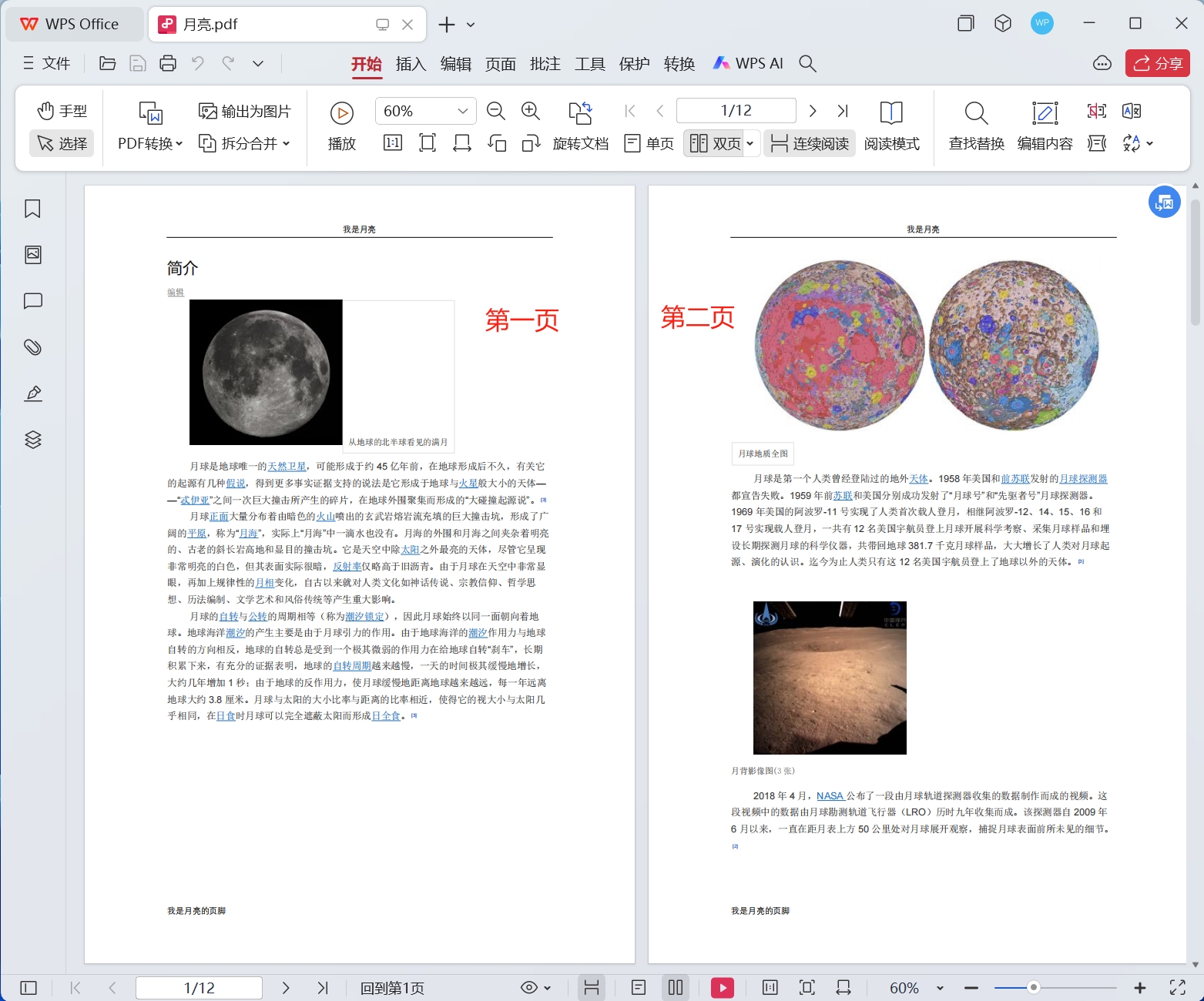The width and height of the screenshot is (1204, 1001).
Task: Click the zoom out magnifier icon
Action: 495,111
